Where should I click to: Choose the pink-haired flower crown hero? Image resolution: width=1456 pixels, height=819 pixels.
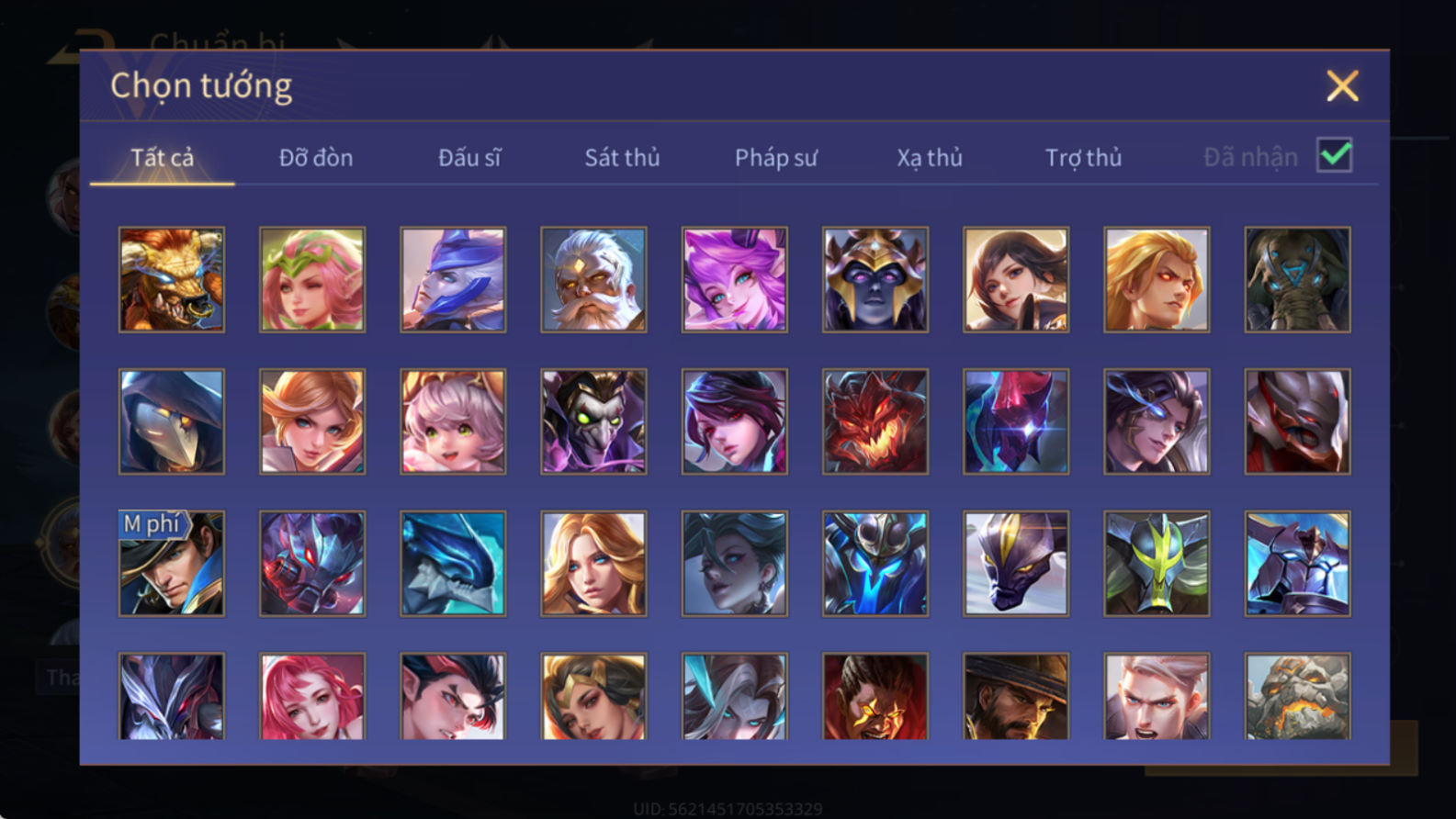(x=312, y=279)
